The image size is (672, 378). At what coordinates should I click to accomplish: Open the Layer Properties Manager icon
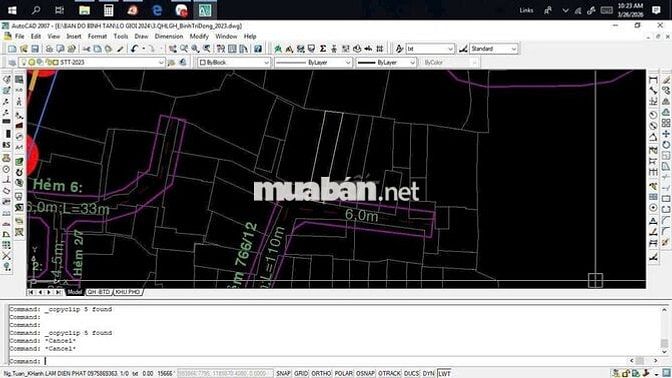click(x=12, y=63)
